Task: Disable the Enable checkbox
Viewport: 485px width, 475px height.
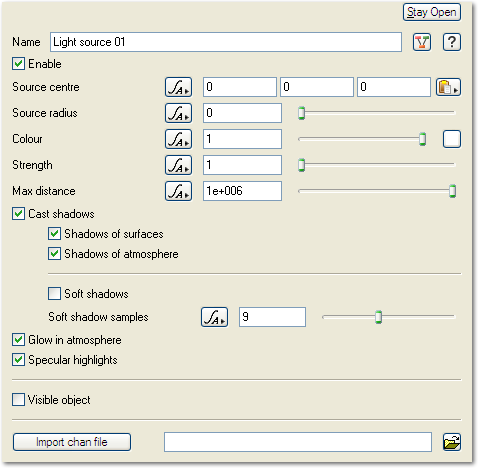Action: (x=18, y=64)
